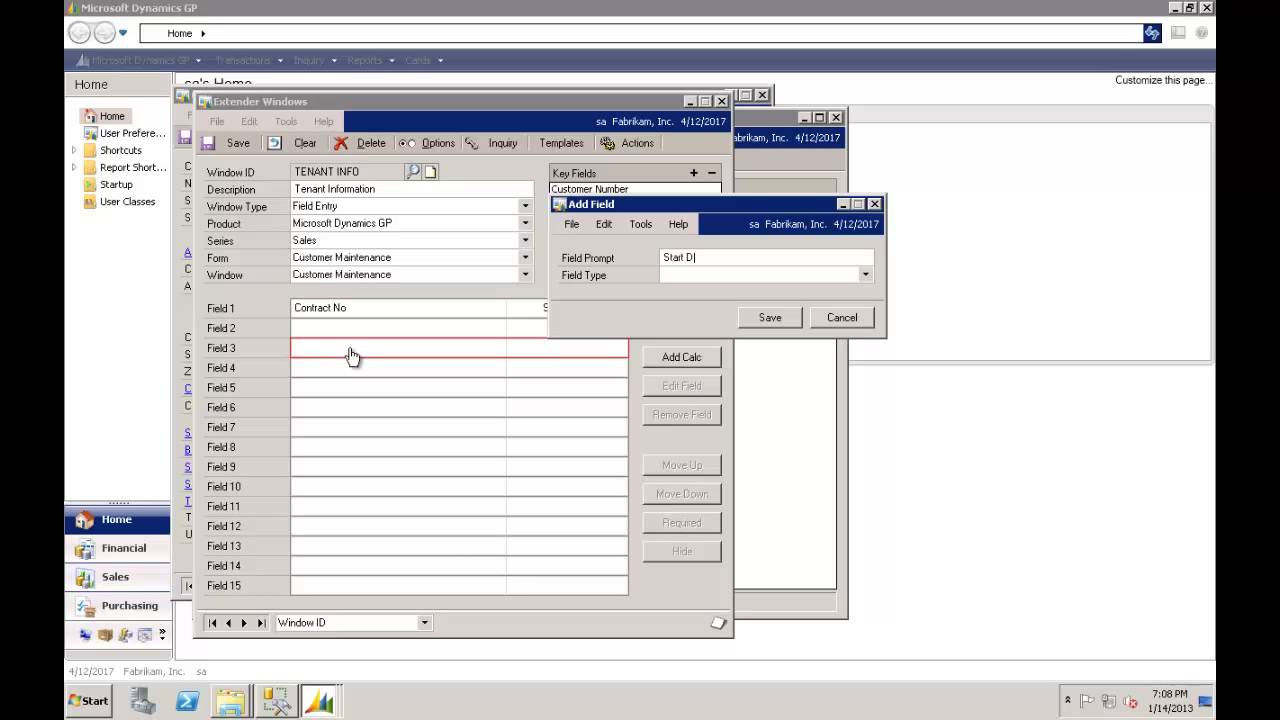Go to next record arrow
Viewport: 1280px width, 720px height.
244,623
